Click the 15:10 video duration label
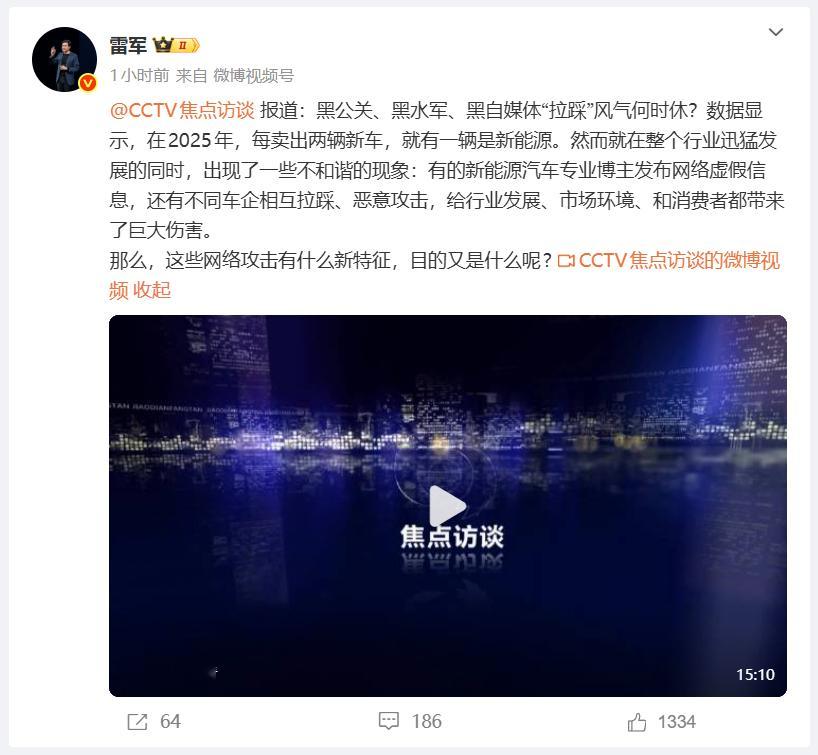This screenshot has width=818, height=755. [755, 675]
